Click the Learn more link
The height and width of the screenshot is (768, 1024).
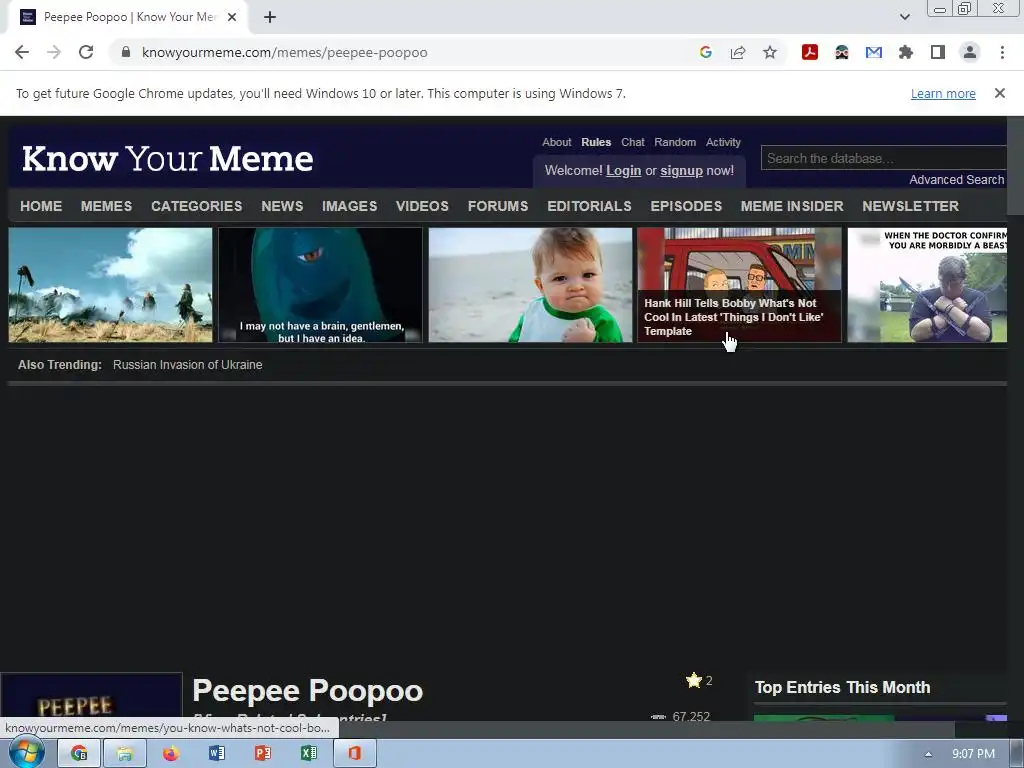943,93
